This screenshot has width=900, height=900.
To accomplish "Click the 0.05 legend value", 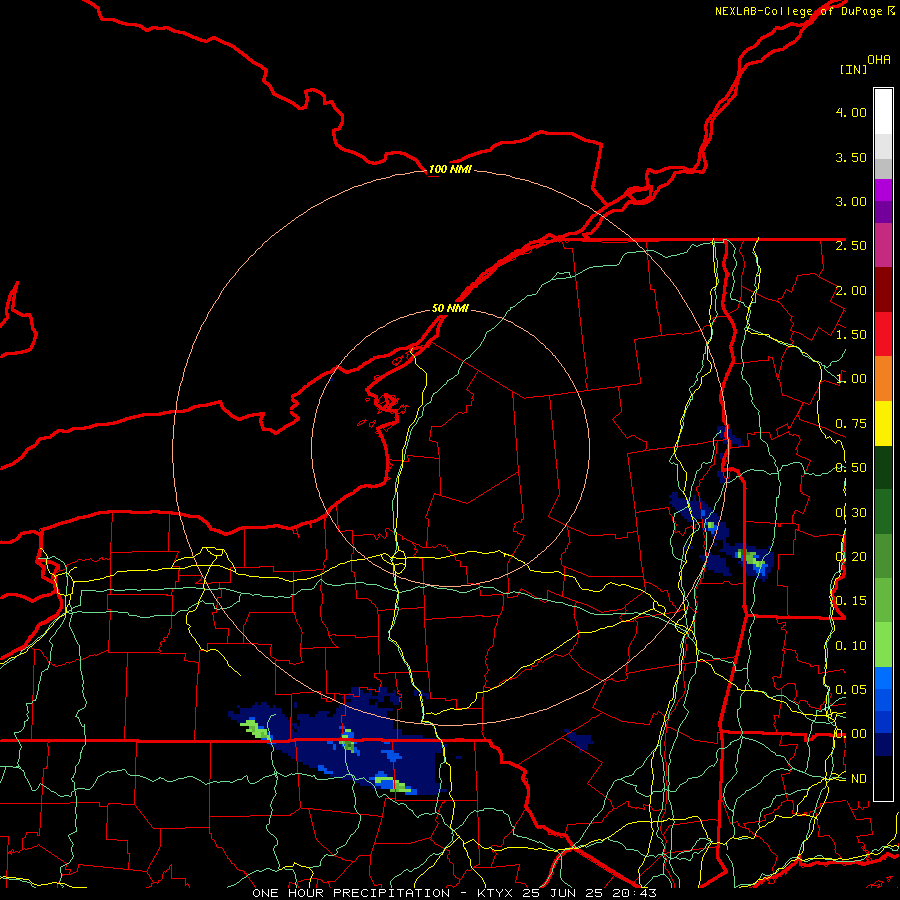I will point(851,690).
